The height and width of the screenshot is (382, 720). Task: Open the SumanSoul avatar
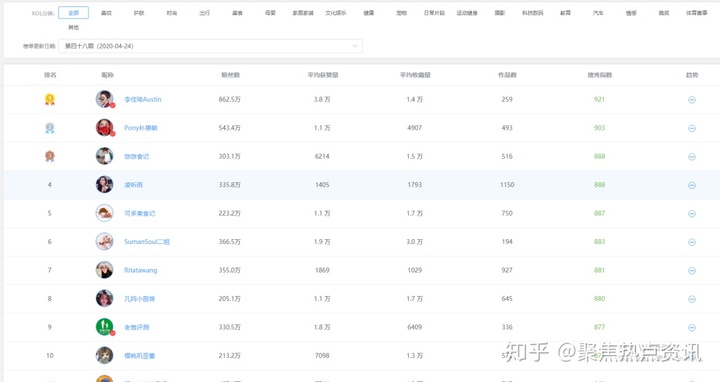click(105, 242)
